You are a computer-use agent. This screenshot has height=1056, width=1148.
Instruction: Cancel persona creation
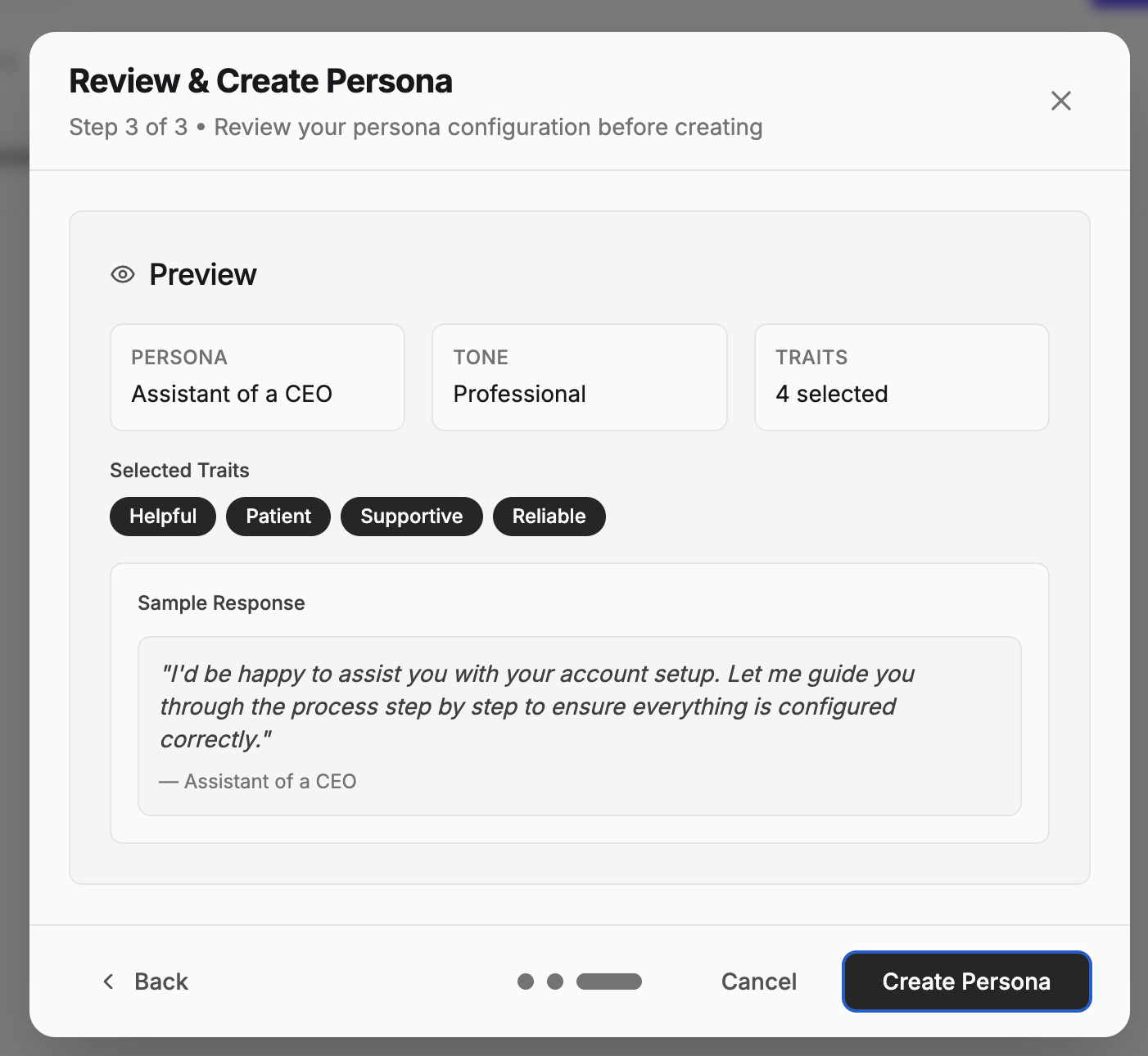[x=758, y=981]
